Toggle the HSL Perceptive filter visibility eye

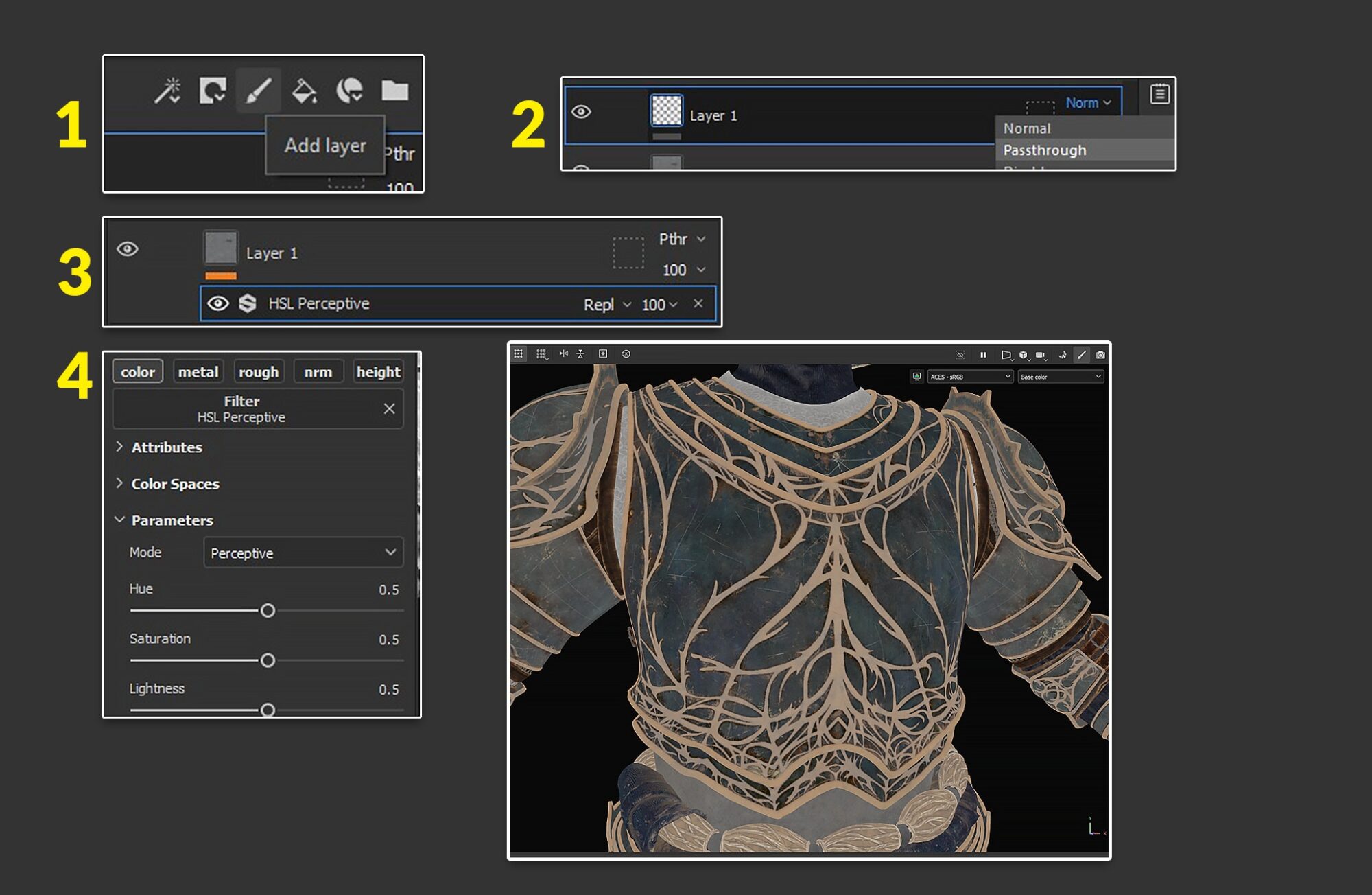pos(220,304)
